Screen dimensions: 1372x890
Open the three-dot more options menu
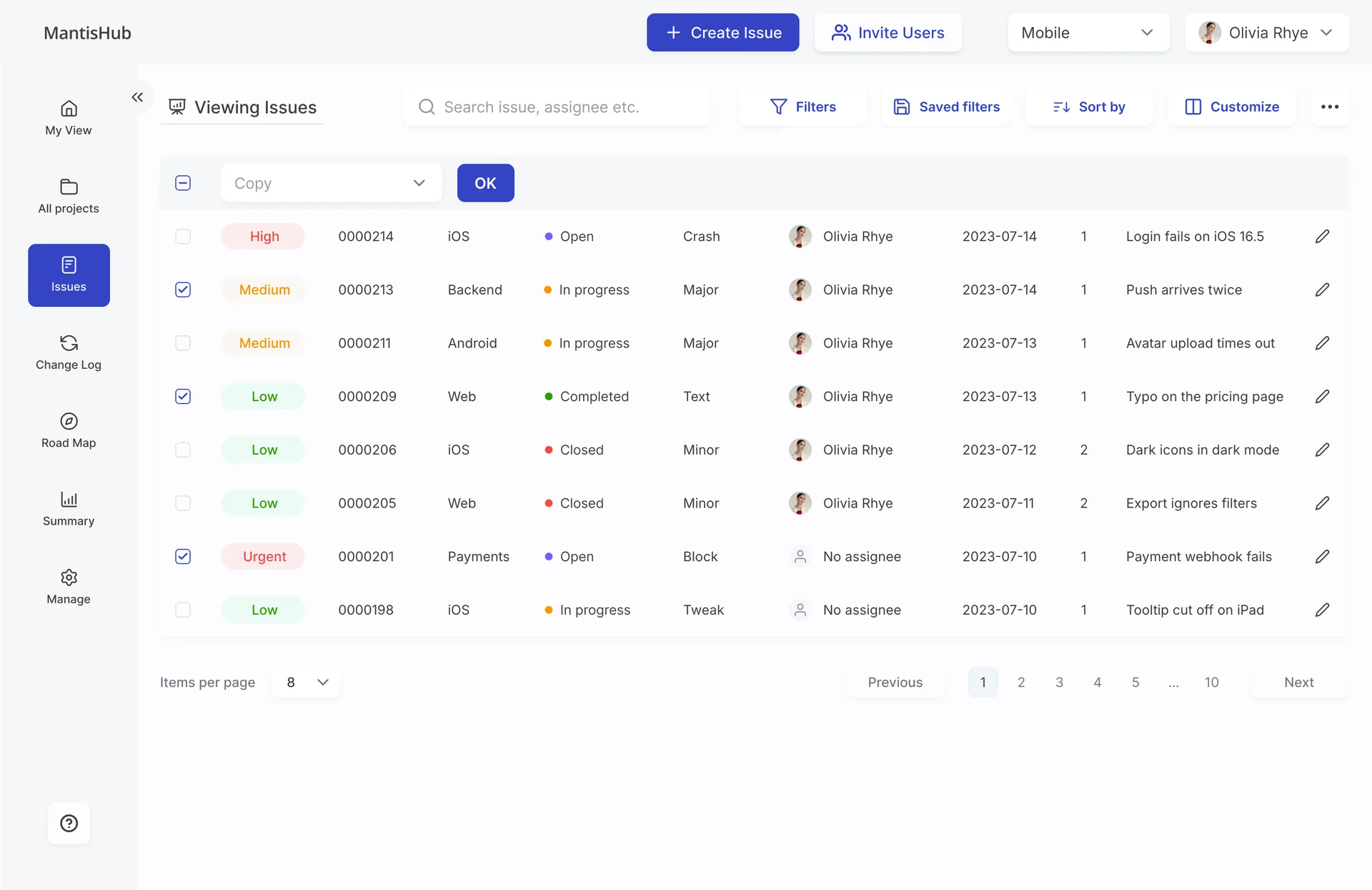click(1330, 107)
